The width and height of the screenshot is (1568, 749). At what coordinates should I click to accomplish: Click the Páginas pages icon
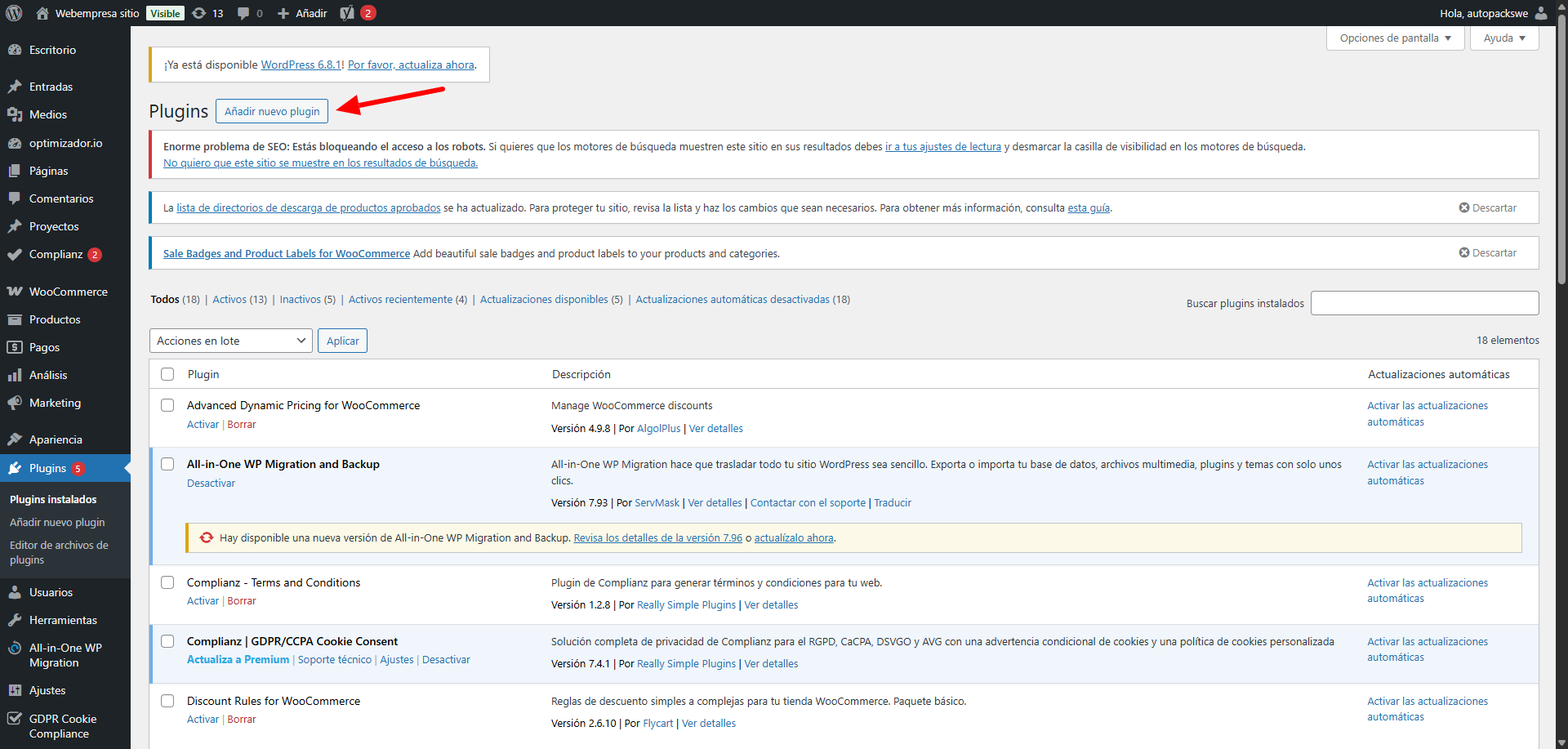point(15,171)
